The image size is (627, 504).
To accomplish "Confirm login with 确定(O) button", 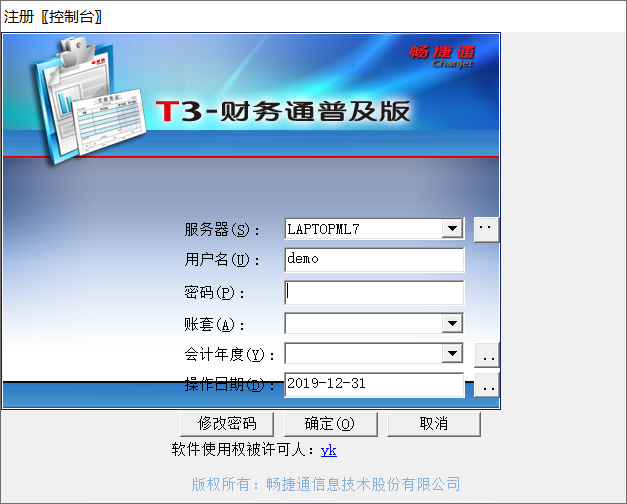I will [x=331, y=424].
